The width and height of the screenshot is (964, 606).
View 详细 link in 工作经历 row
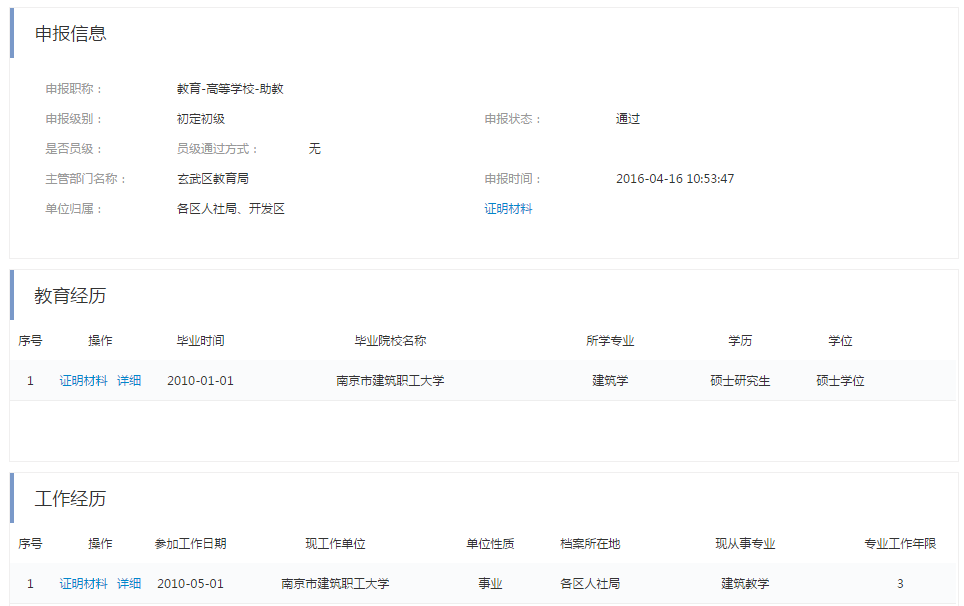point(129,584)
